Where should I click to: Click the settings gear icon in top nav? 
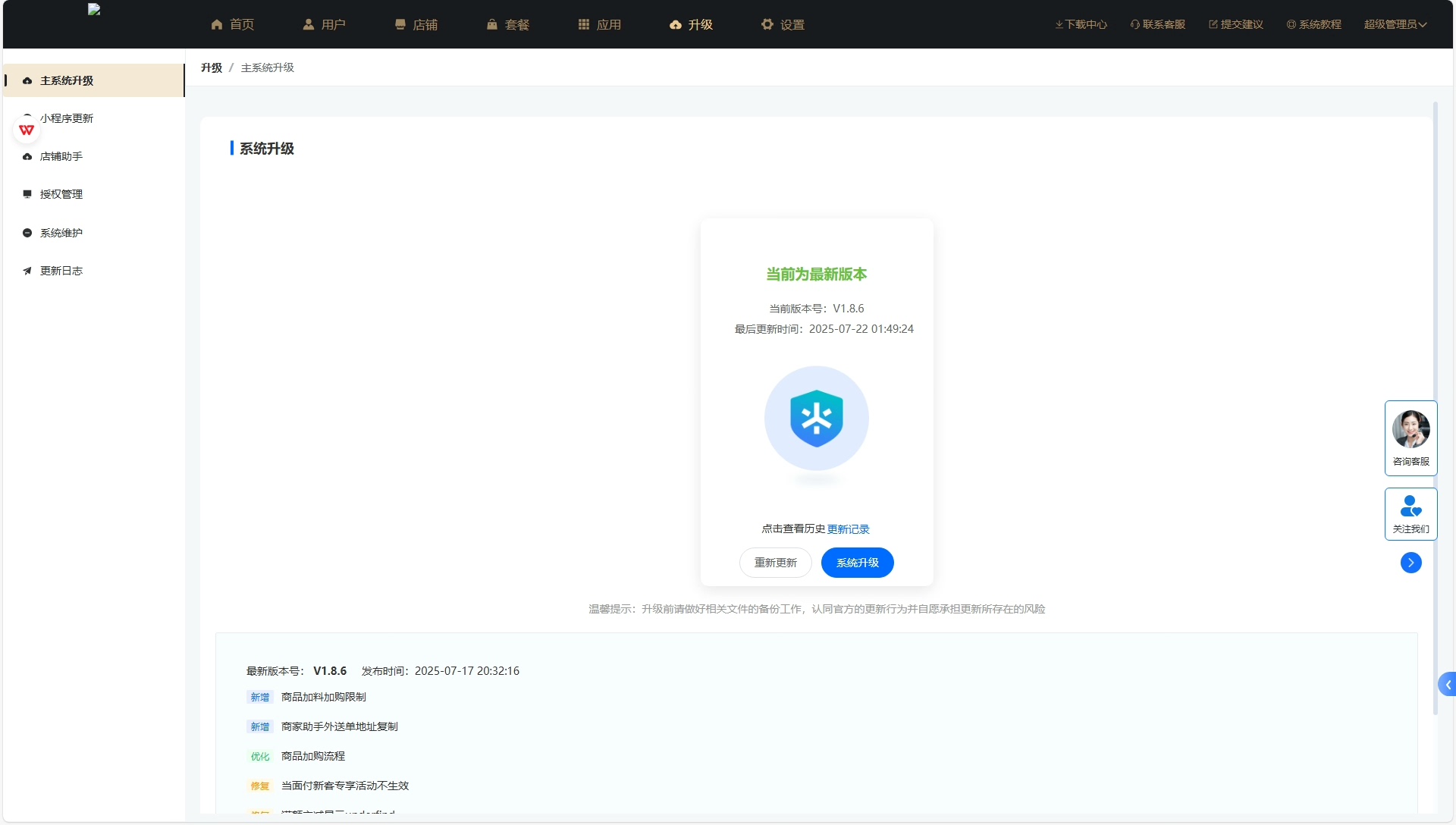point(767,24)
